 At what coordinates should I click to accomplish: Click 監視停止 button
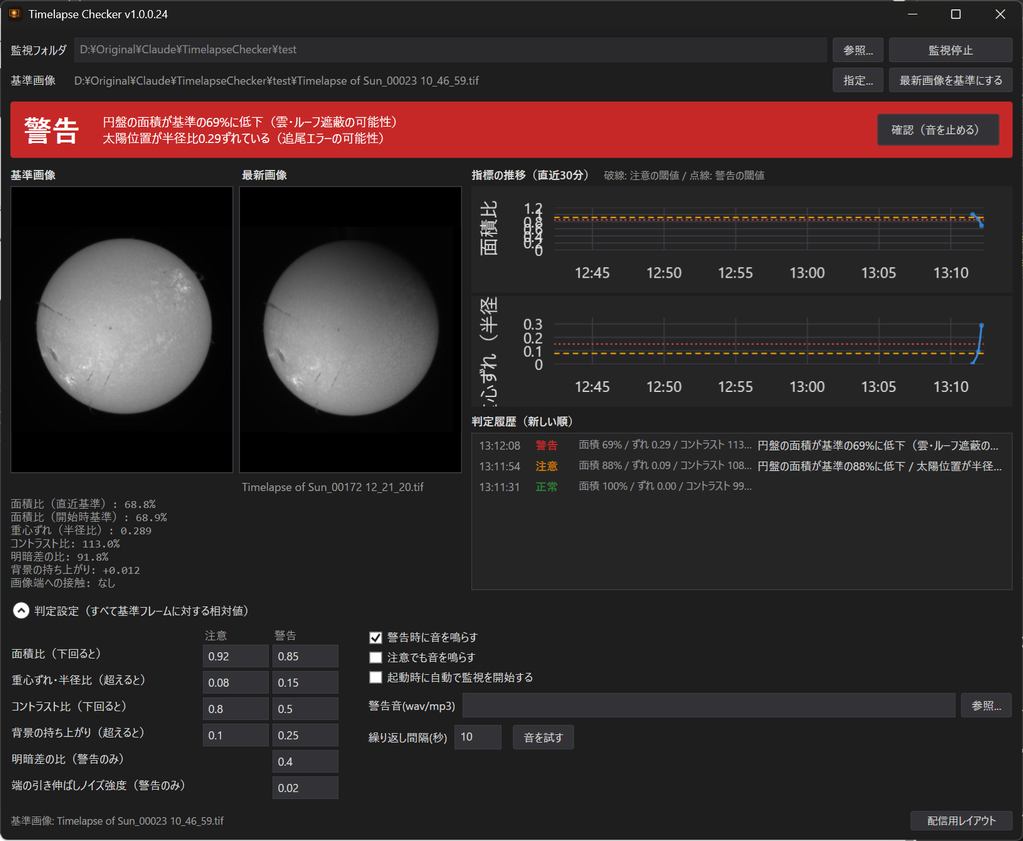click(951, 50)
